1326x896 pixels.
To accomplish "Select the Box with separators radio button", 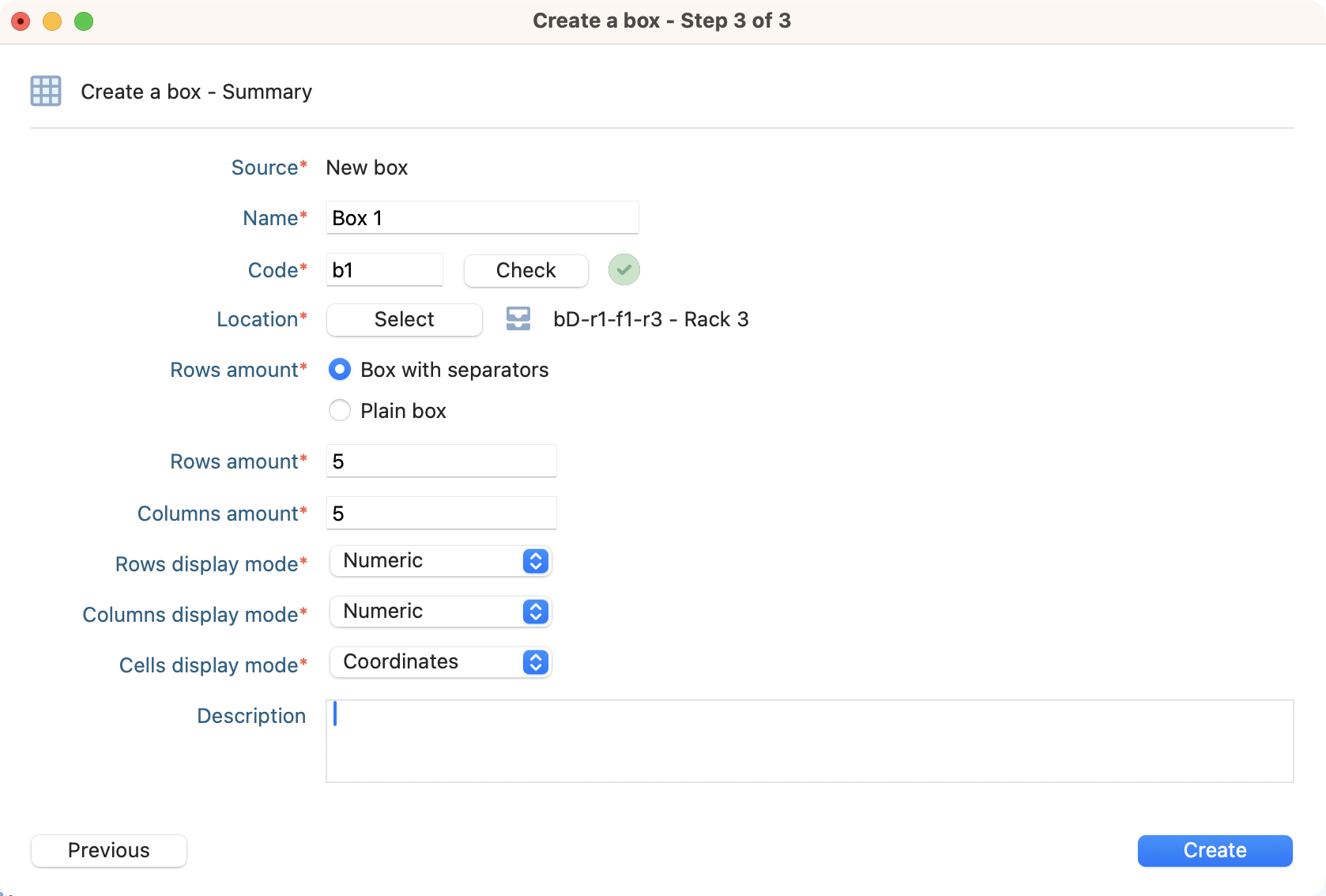I will 340,370.
